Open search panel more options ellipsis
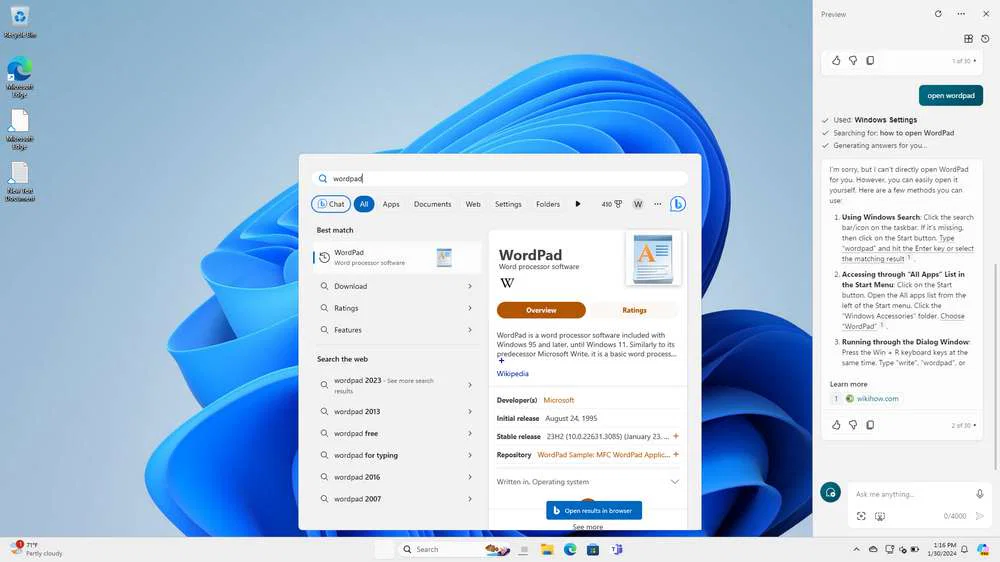 [658, 204]
